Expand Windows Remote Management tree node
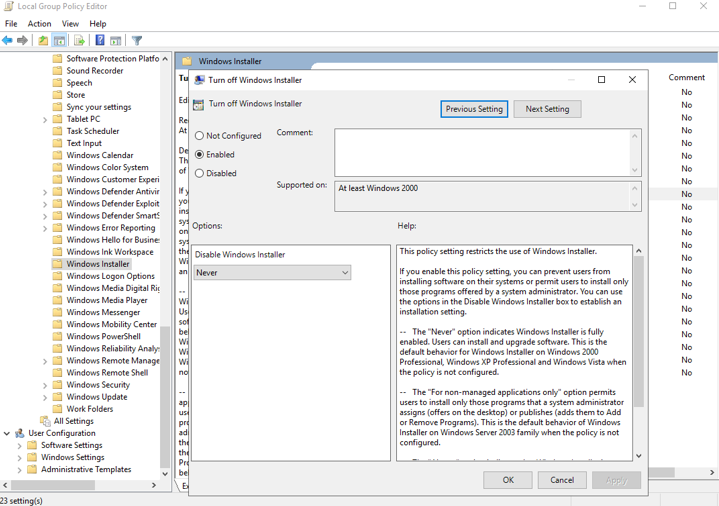This screenshot has height=506, width=719. tap(45, 361)
